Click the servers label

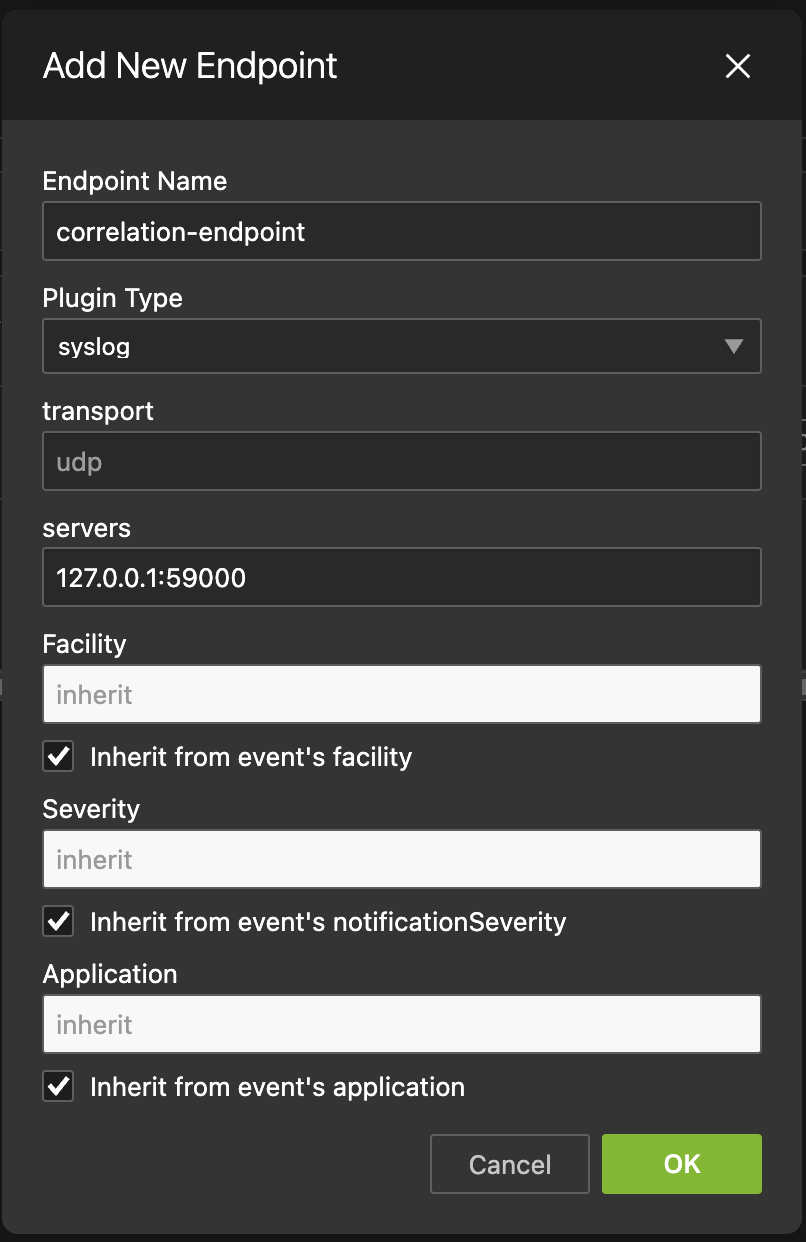pyautogui.click(x=87, y=528)
